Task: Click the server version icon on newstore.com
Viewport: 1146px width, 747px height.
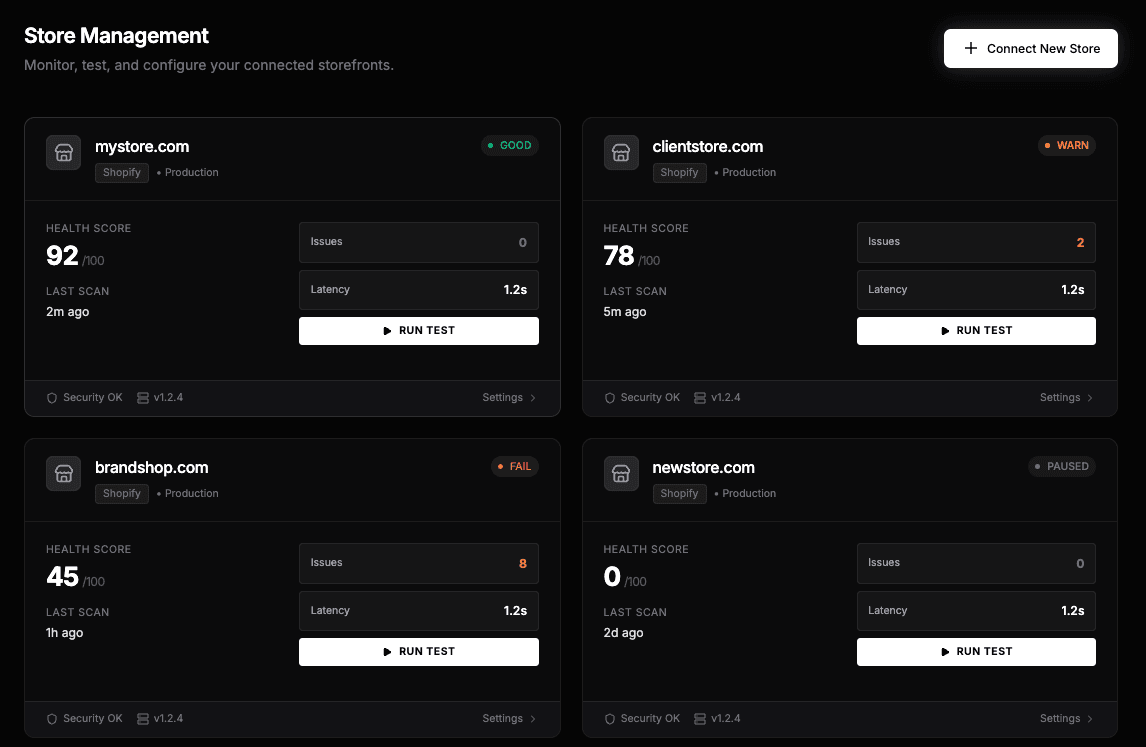Action: click(700, 719)
